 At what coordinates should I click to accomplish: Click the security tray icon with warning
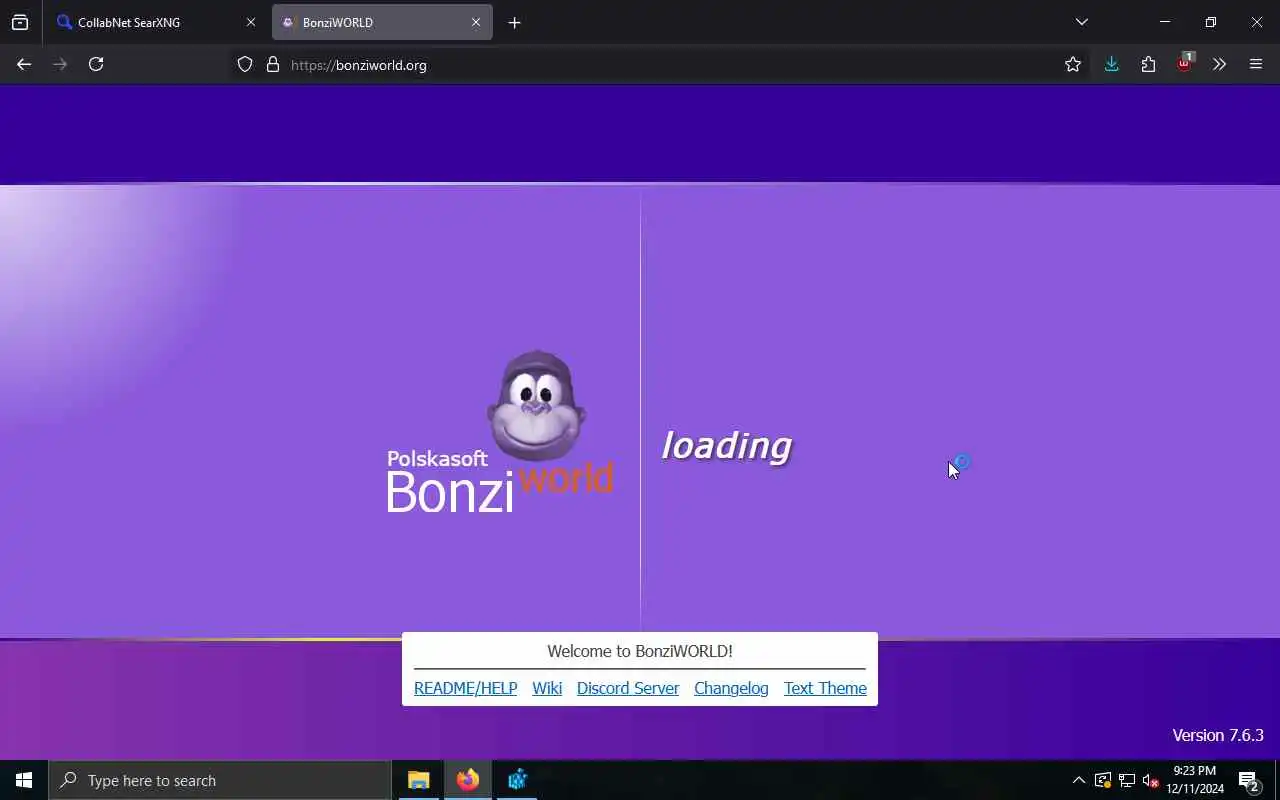[x=1103, y=780]
